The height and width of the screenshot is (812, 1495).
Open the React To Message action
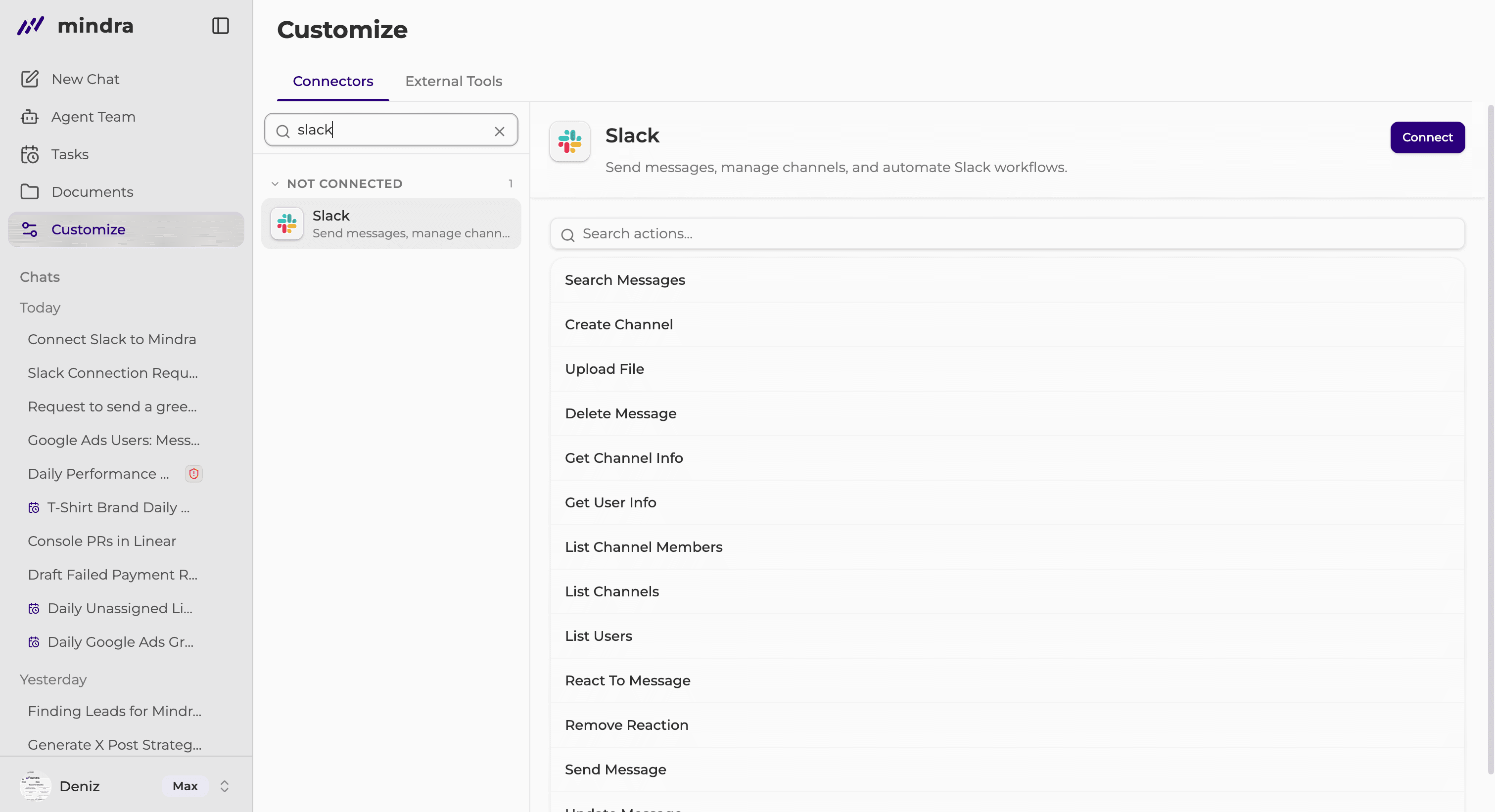(1008, 680)
